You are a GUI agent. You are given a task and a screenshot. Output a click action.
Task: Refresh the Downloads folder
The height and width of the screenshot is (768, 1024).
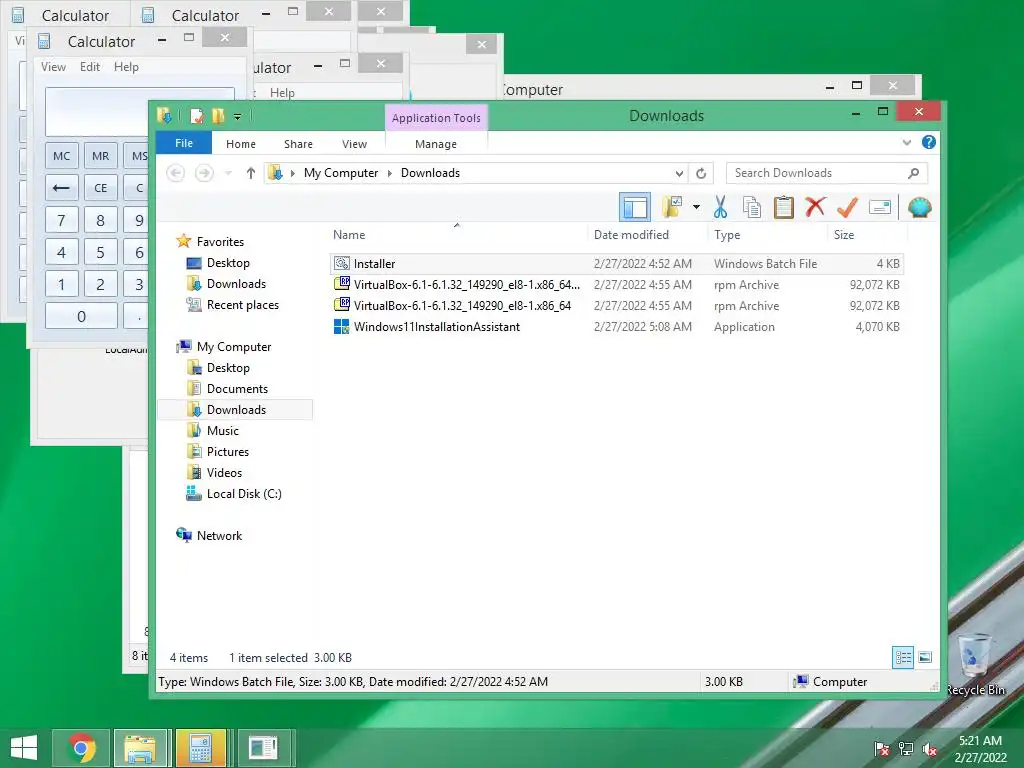701,173
